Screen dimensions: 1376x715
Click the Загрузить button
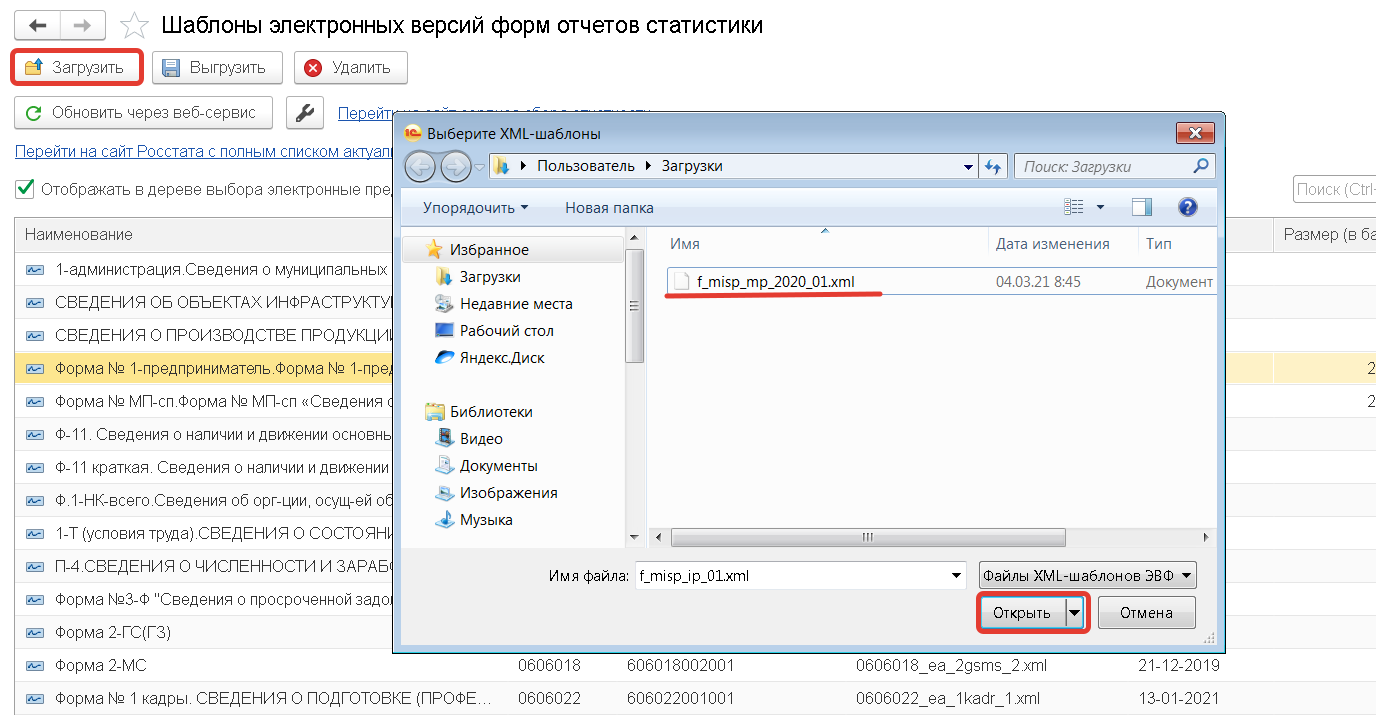76,68
